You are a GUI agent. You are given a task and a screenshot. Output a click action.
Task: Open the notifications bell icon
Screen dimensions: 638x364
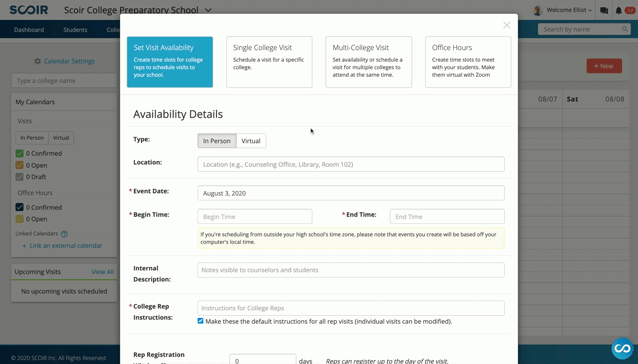(x=618, y=11)
